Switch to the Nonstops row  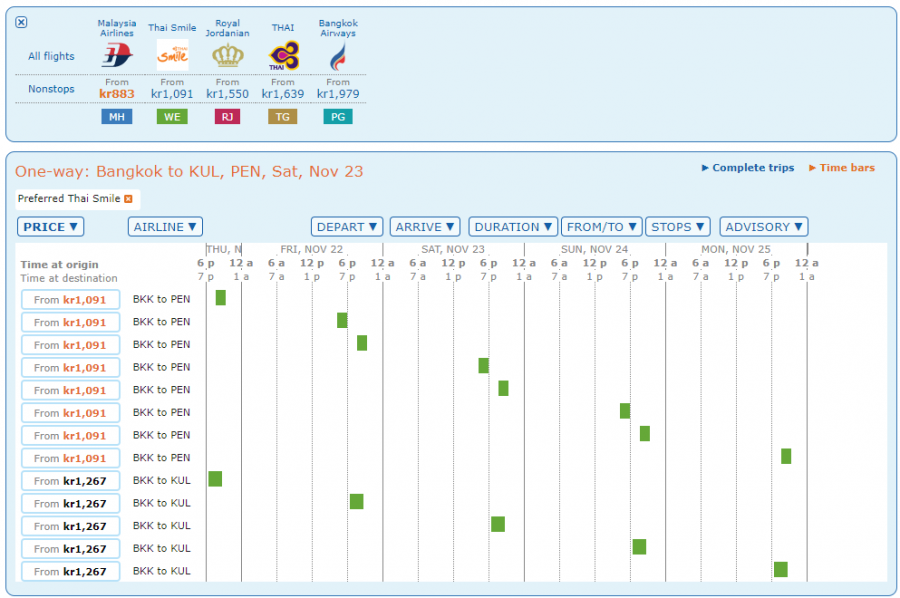[x=50, y=89]
